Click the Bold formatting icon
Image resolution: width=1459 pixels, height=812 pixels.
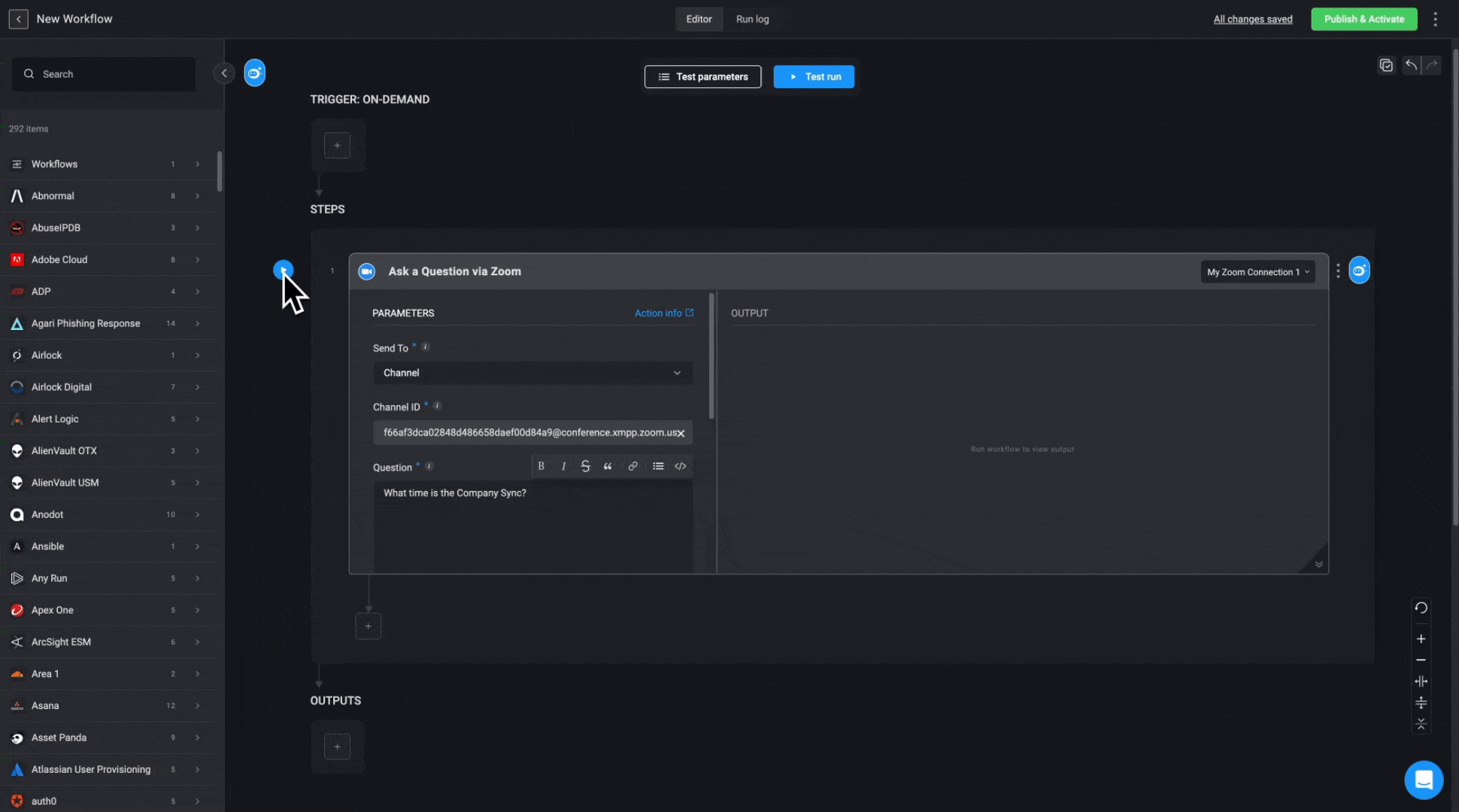point(541,466)
